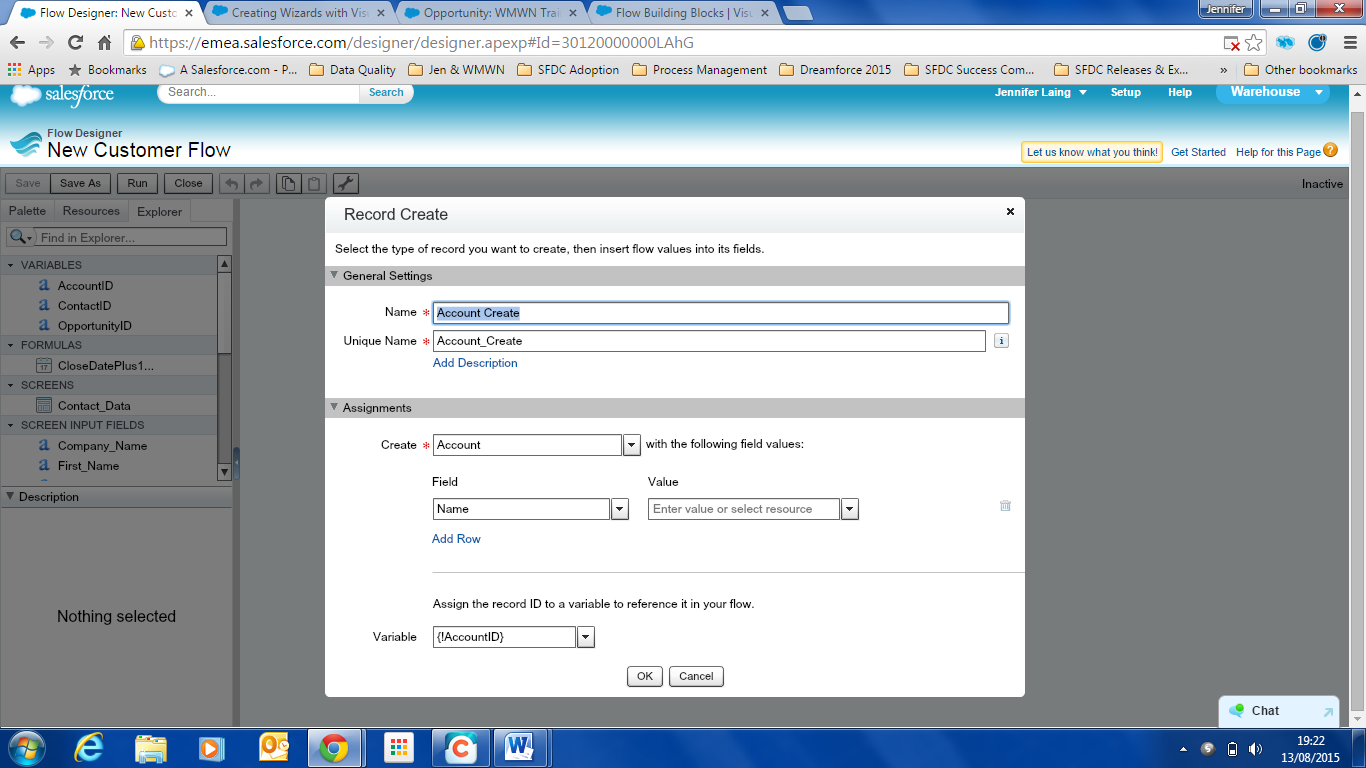Image resolution: width=1366 pixels, height=768 pixels.
Task: Close the Record Create dialog with X
Action: (1010, 211)
